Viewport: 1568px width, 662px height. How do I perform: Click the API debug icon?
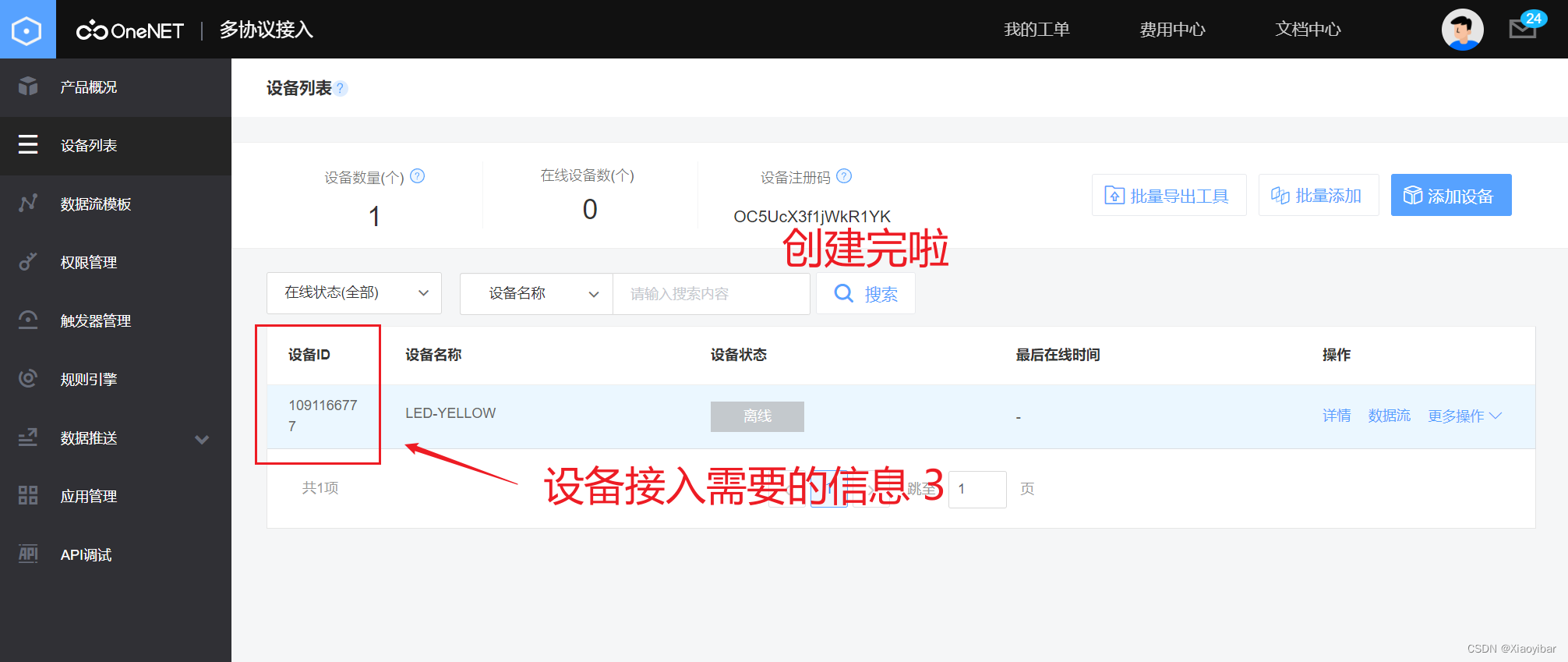coord(28,554)
